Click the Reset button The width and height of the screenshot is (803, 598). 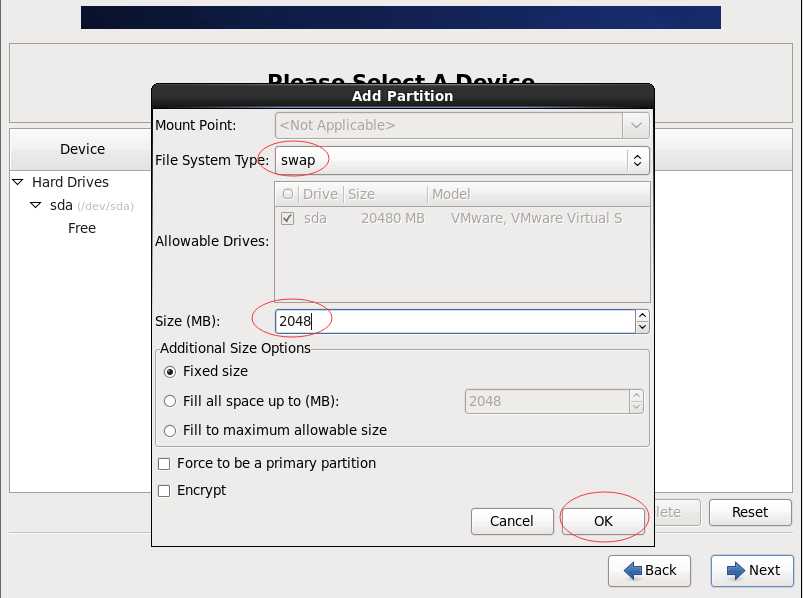(750, 512)
